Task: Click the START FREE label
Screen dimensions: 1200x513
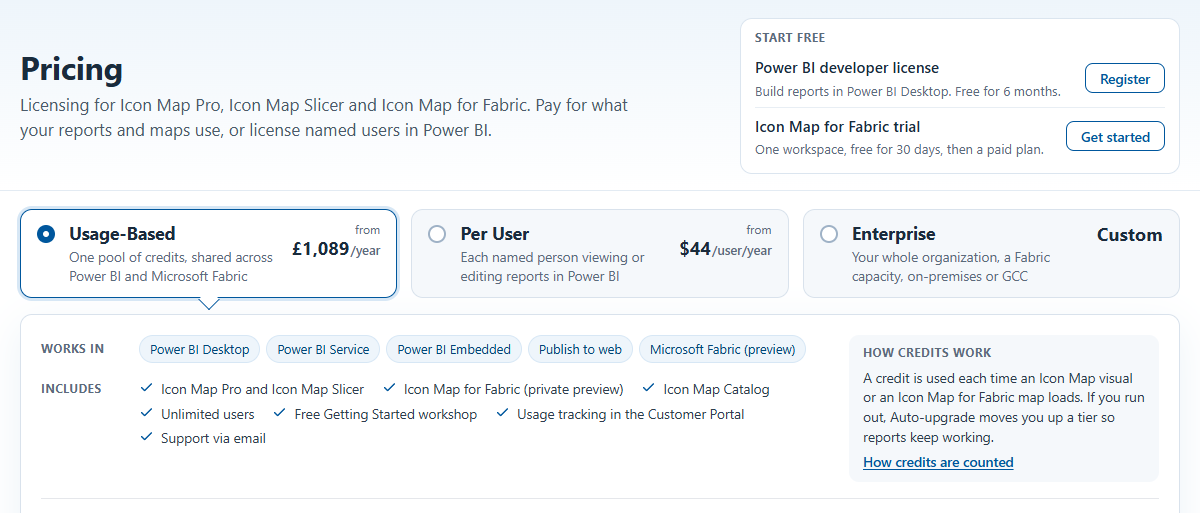Action: coord(790,38)
